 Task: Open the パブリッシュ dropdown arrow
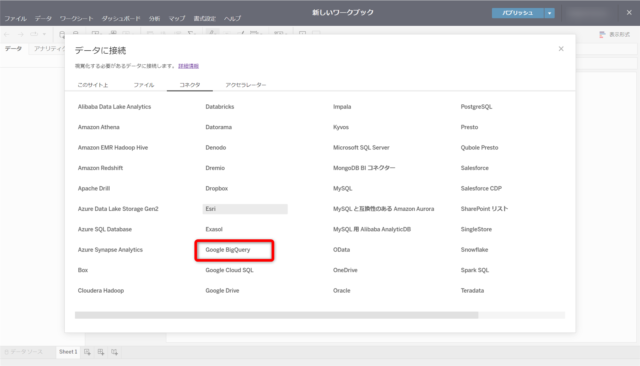coord(549,13)
